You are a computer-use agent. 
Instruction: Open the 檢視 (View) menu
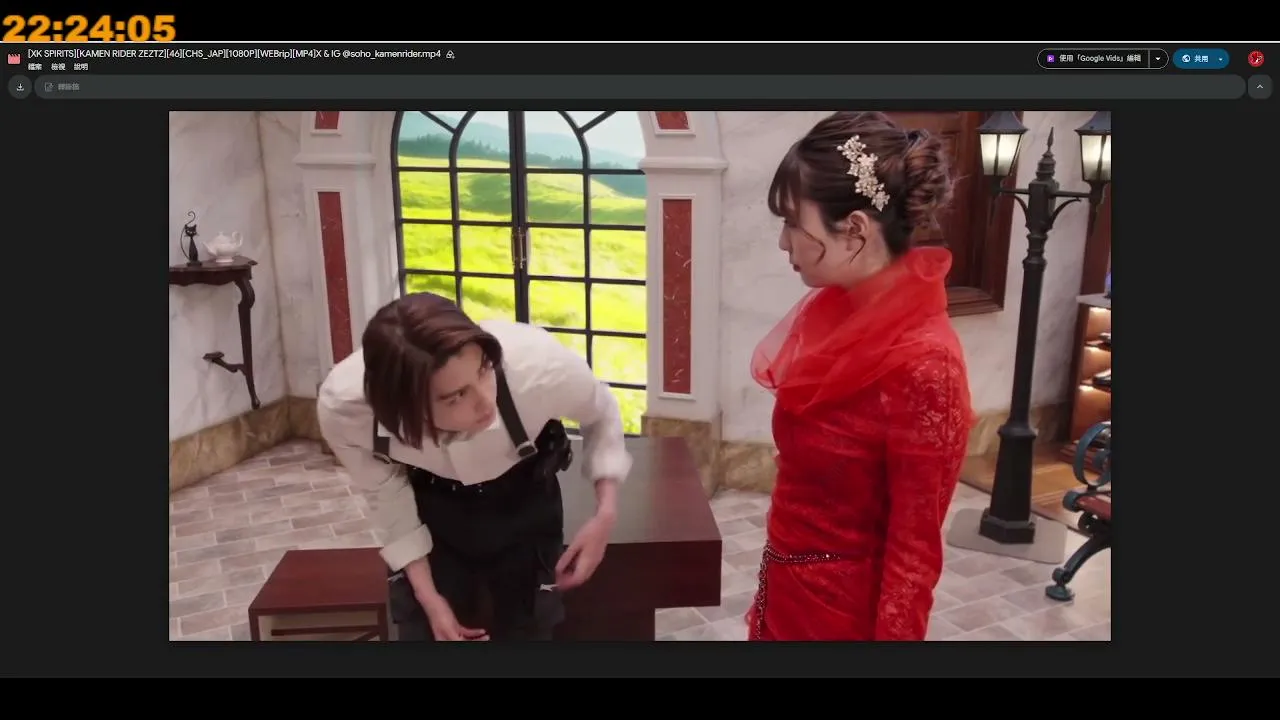(x=58, y=67)
